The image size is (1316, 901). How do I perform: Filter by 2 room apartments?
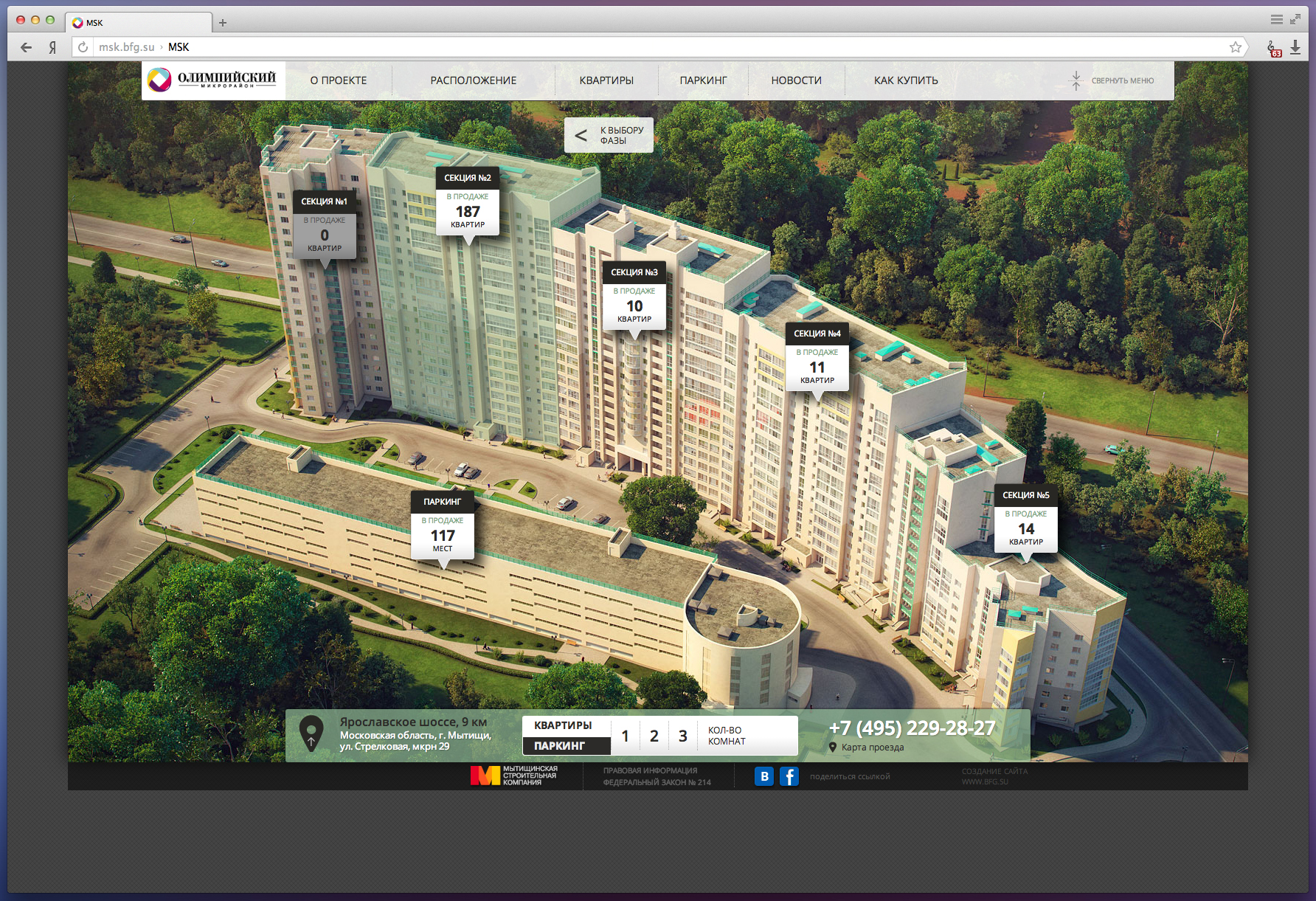pyautogui.click(x=654, y=736)
